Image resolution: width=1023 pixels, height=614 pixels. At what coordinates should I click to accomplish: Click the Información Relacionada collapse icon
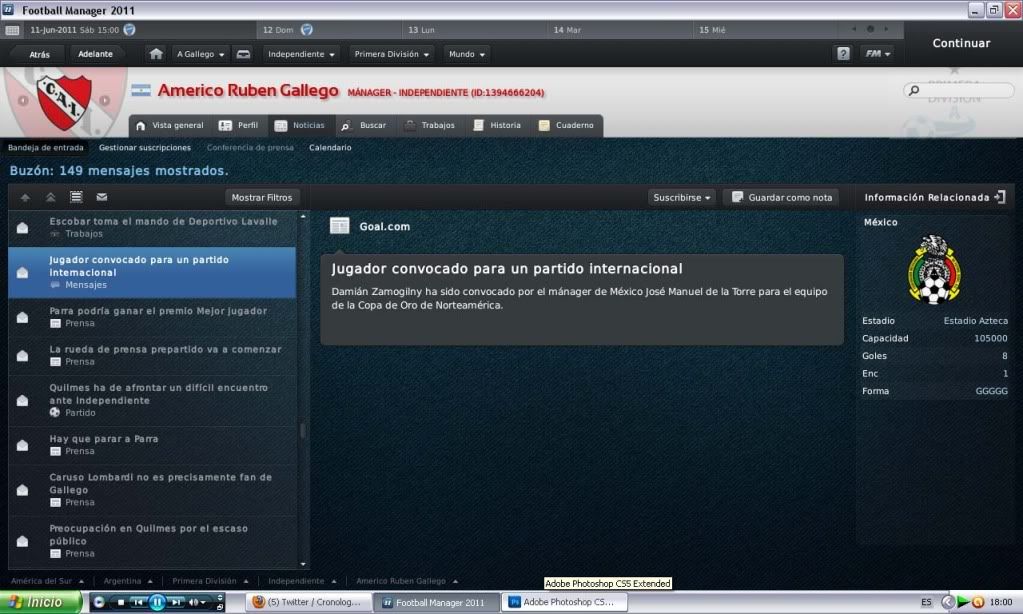[1000, 196]
